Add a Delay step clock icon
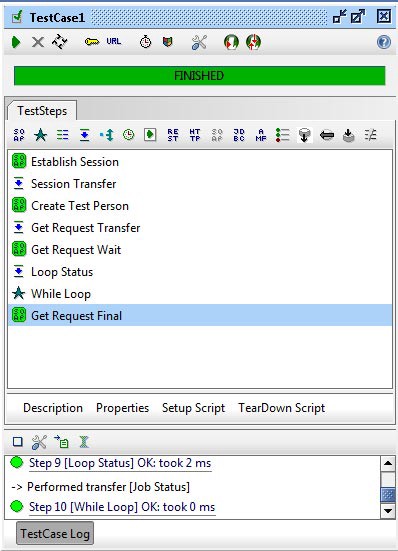The width and height of the screenshot is (398, 551). [x=129, y=135]
